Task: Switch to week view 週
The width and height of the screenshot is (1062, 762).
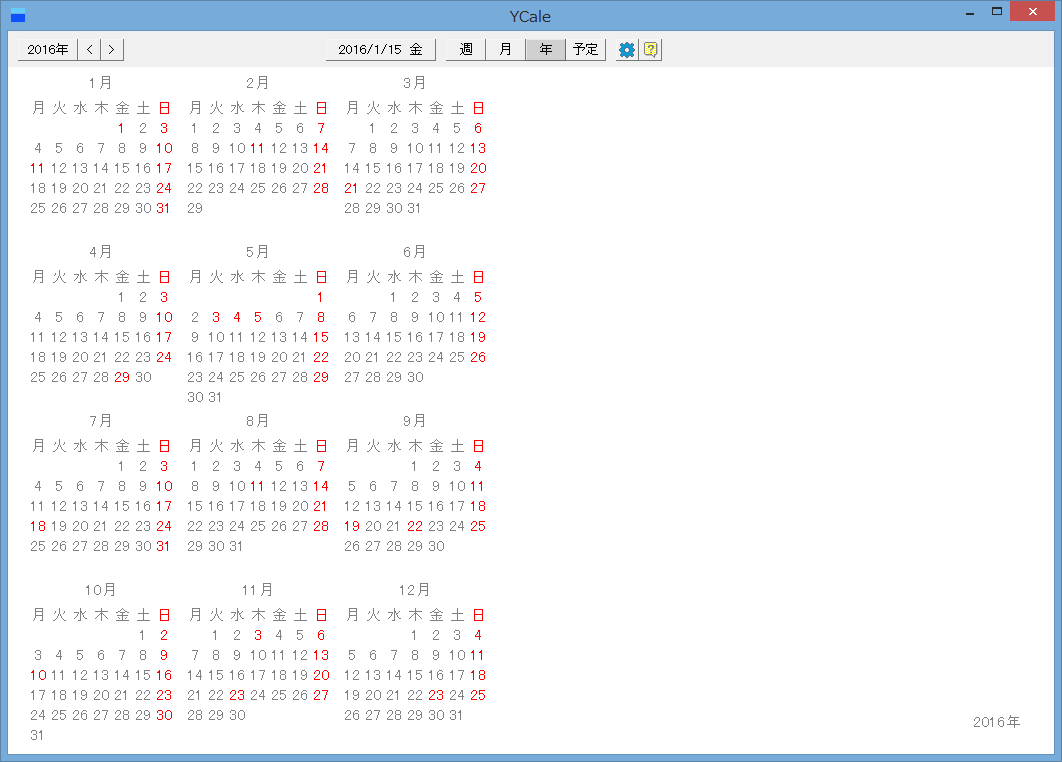Action: point(466,49)
